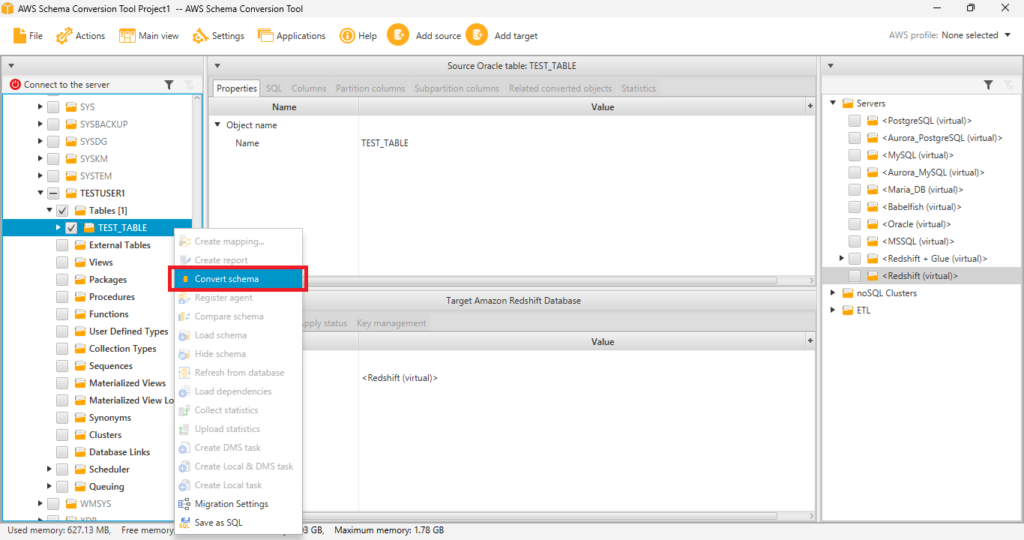Open the Help icon in toolbar
The height and width of the screenshot is (540, 1024).
[x=347, y=35]
